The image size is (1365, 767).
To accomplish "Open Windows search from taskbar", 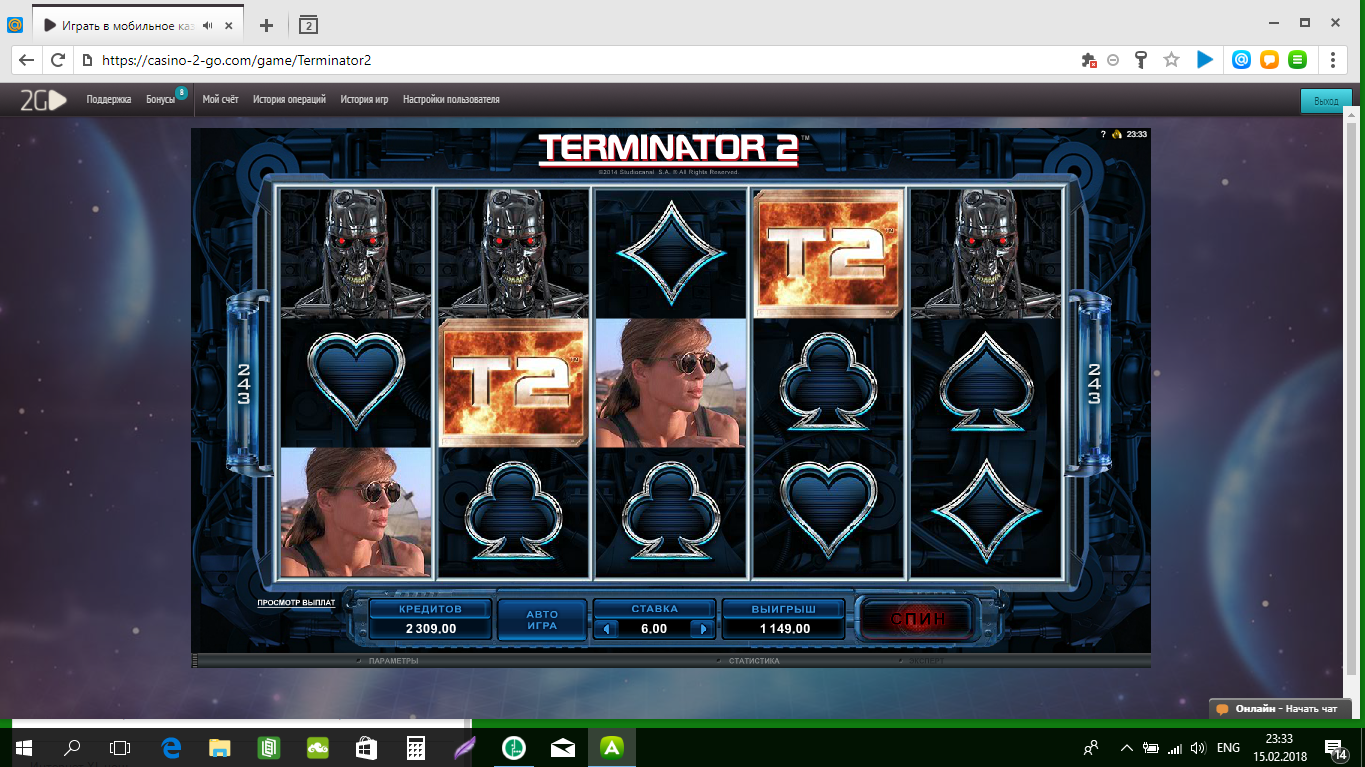I will point(72,747).
